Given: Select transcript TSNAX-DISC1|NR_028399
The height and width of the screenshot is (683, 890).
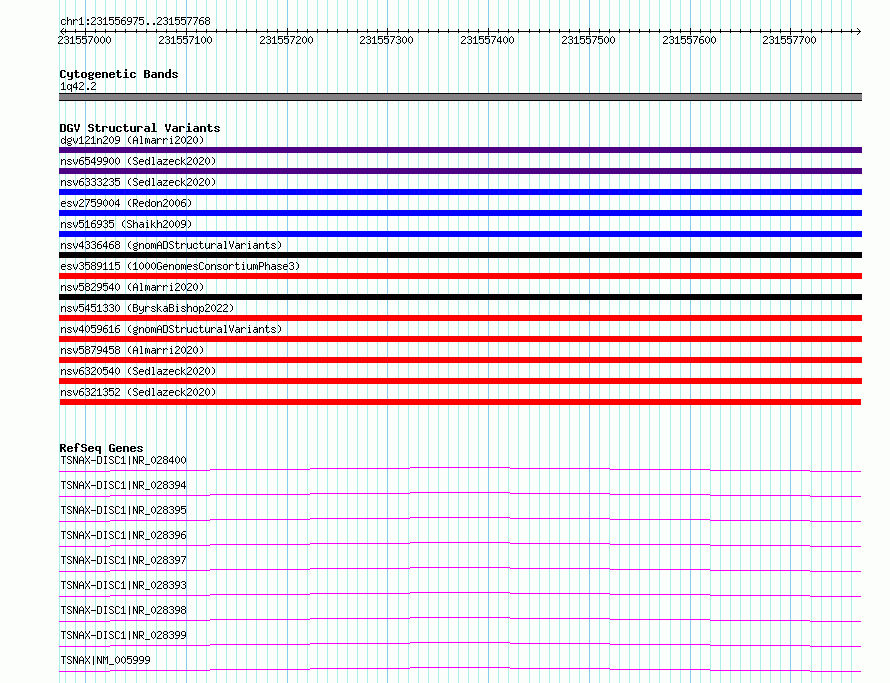Looking at the screenshot, I should (x=123, y=635).
